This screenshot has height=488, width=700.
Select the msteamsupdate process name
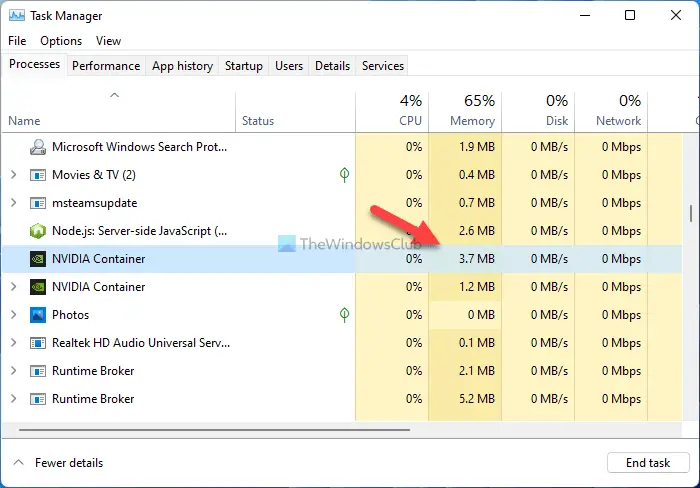[95, 203]
